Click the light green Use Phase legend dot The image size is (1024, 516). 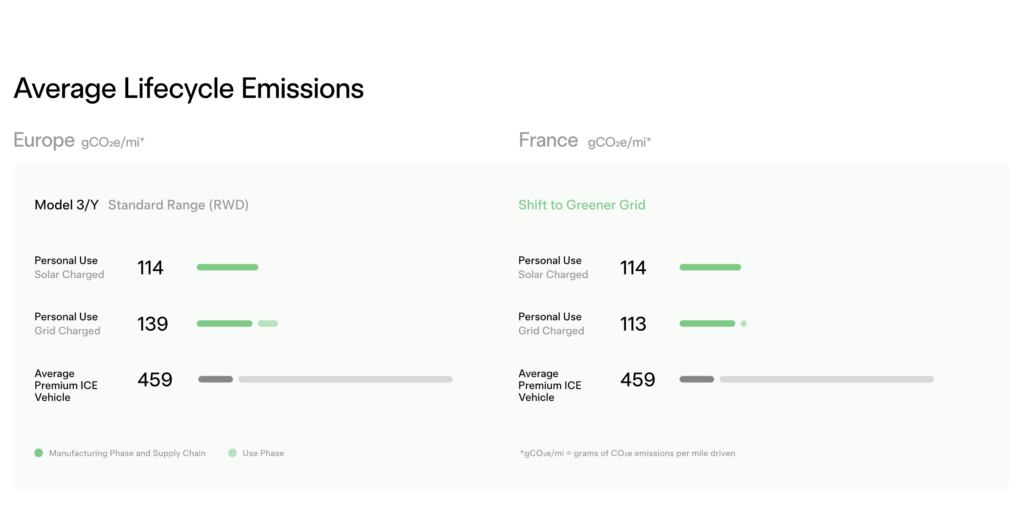(232, 453)
